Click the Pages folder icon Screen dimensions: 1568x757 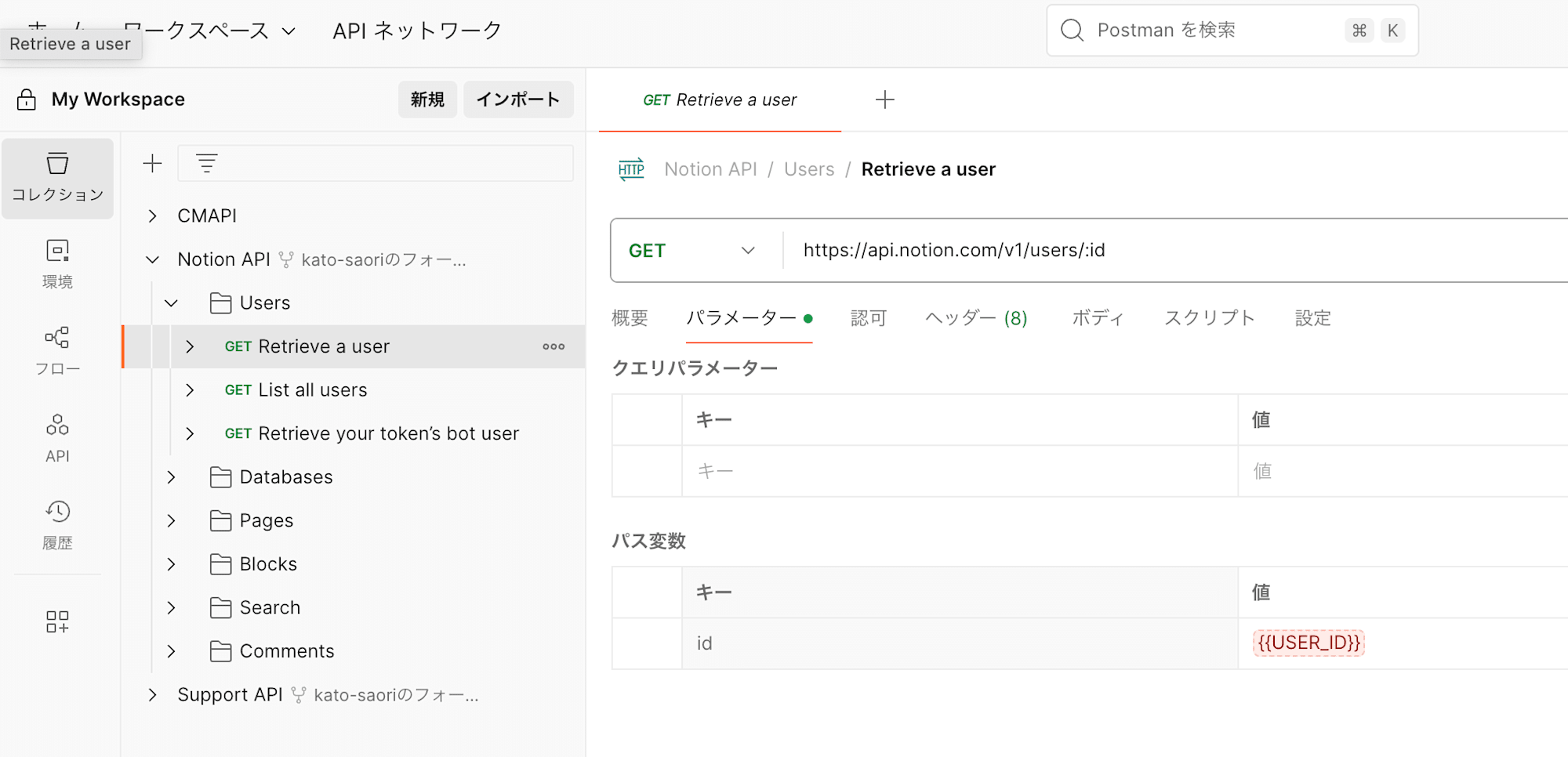[221, 521]
